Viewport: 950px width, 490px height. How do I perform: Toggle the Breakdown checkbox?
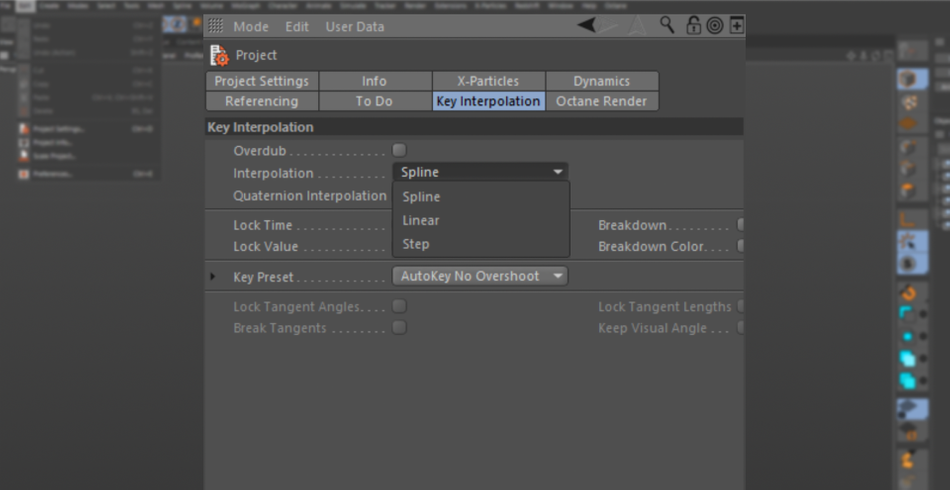[740, 225]
